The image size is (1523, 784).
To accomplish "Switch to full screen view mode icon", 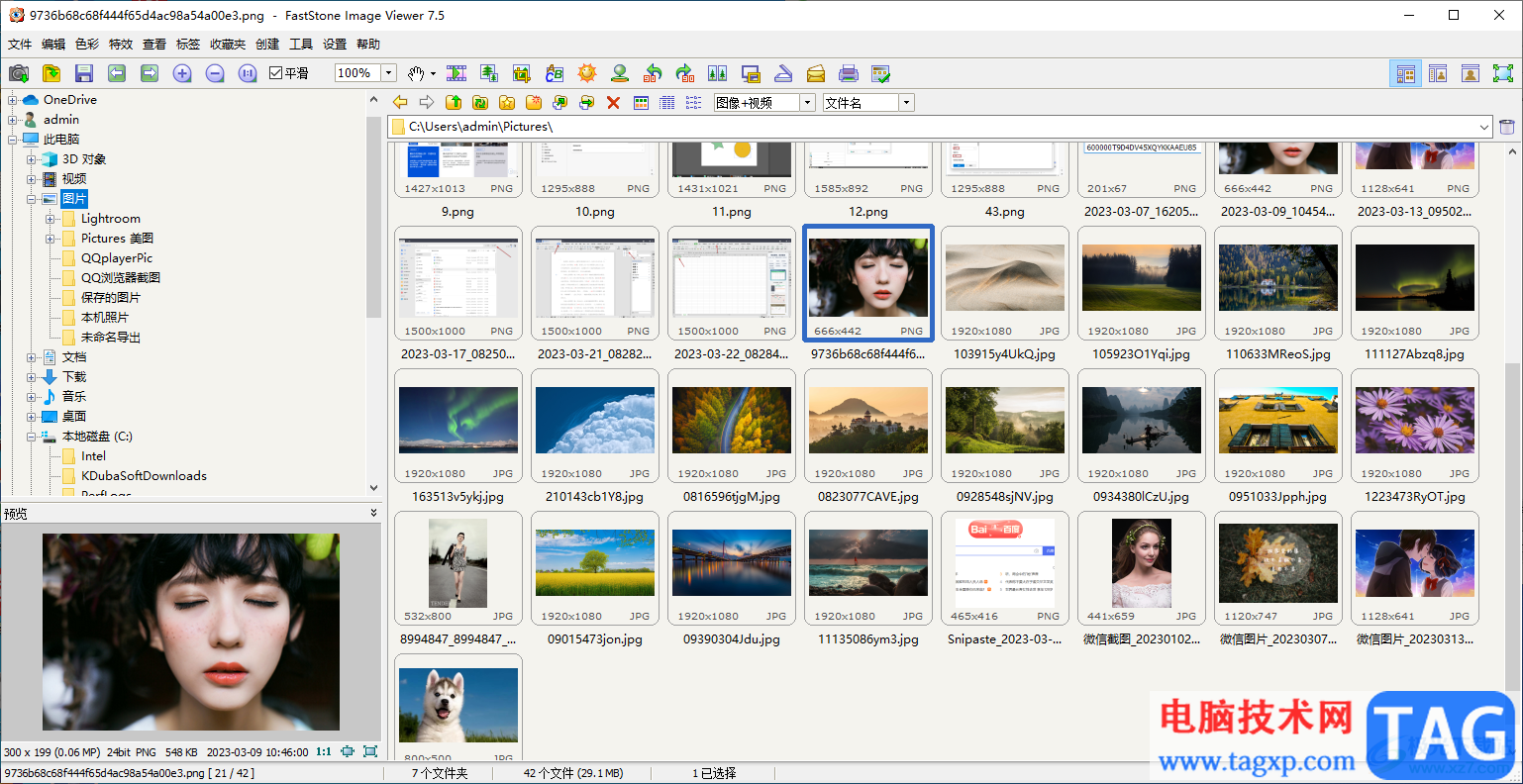I will pyautogui.click(x=1503, y=73).
